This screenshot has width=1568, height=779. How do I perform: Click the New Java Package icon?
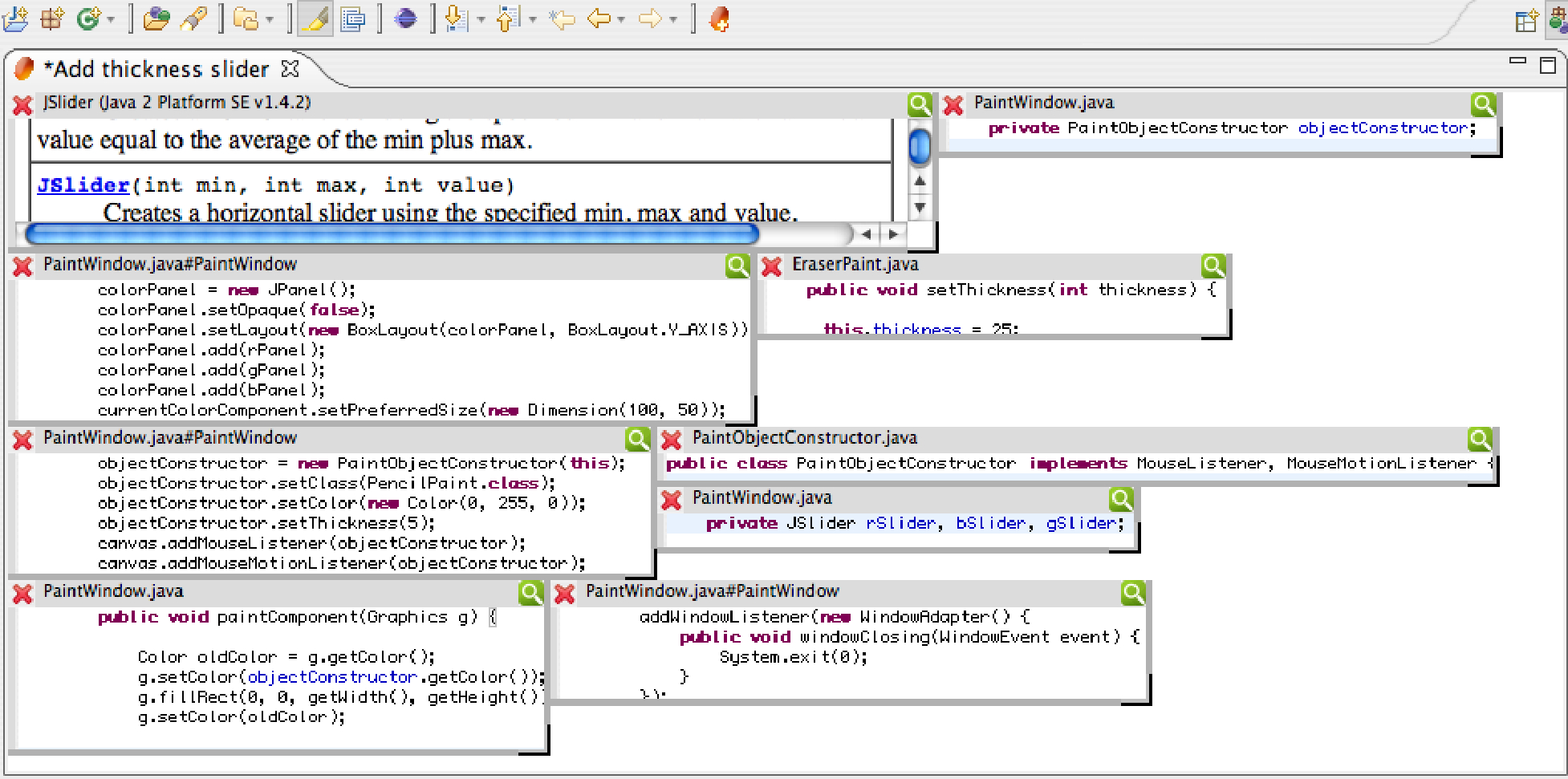pos(52,18)
